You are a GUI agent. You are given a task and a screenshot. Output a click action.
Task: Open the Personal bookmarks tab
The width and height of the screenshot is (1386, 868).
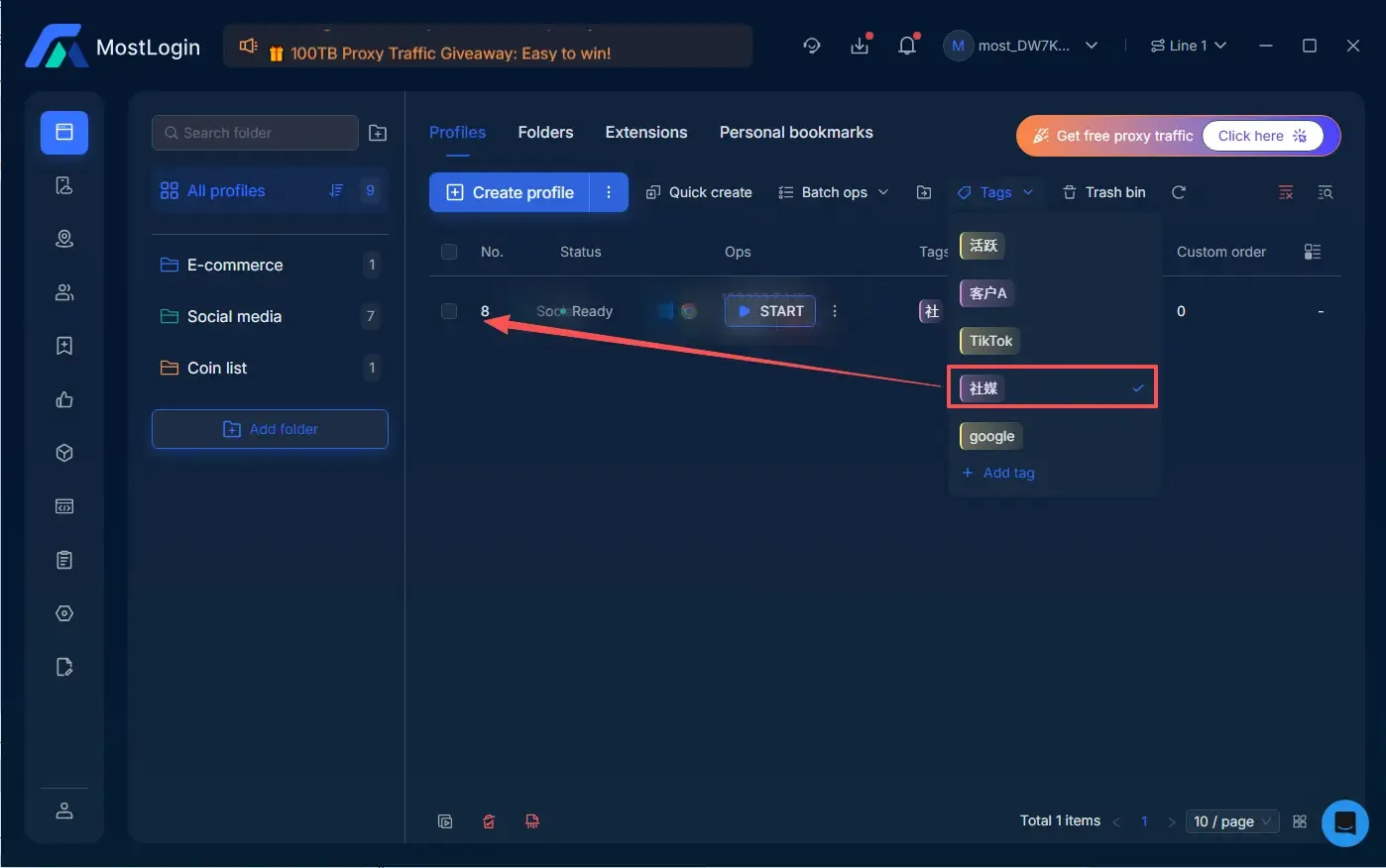795,132
